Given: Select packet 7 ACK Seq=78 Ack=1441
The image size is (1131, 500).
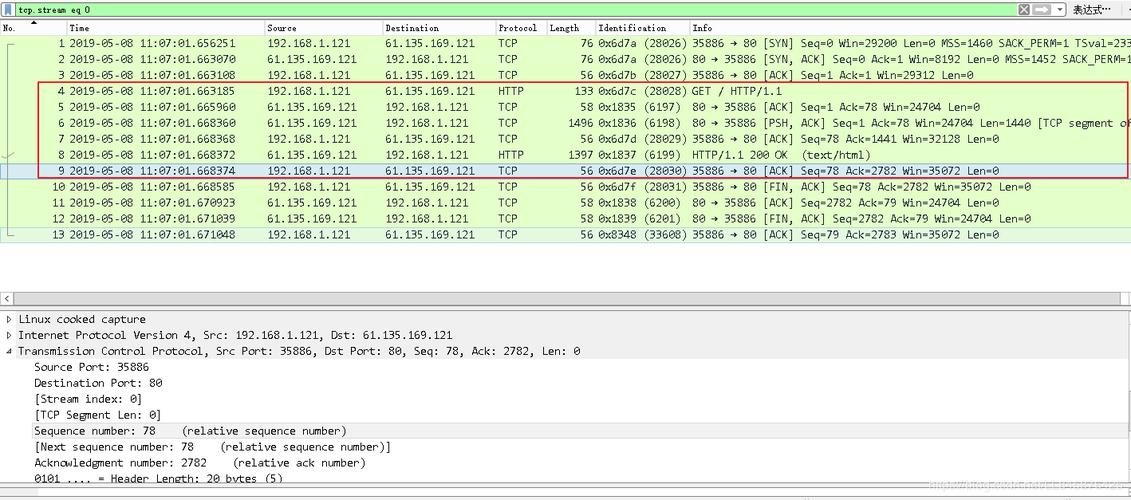Looking at the screenshot, I should coord(566,139).
